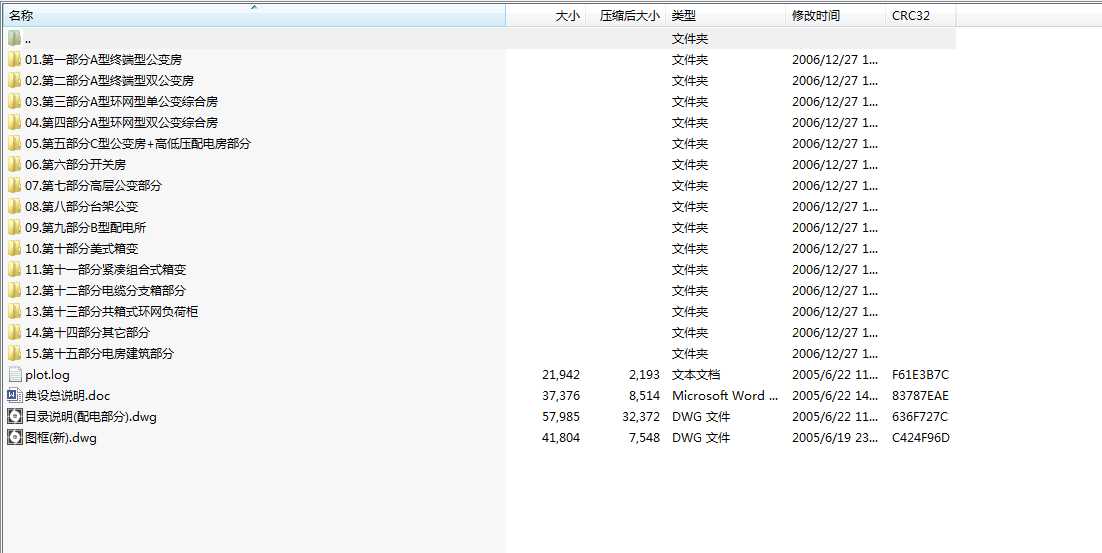This screenshot has width=1102, height=553.
Task: Click size value 57,985 in the list
Action: pos(561,417)
